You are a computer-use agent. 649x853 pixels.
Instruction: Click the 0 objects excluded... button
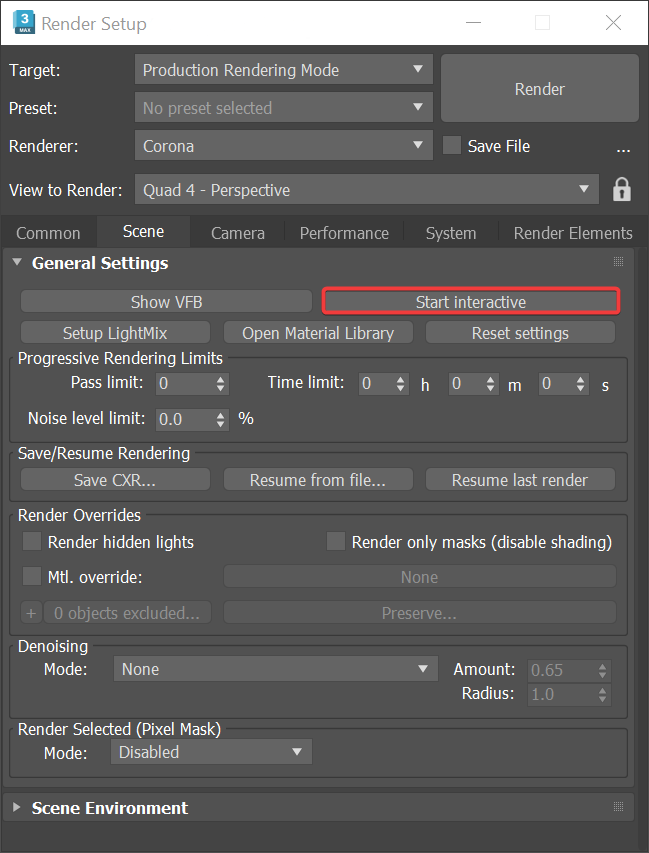[127, 613]
